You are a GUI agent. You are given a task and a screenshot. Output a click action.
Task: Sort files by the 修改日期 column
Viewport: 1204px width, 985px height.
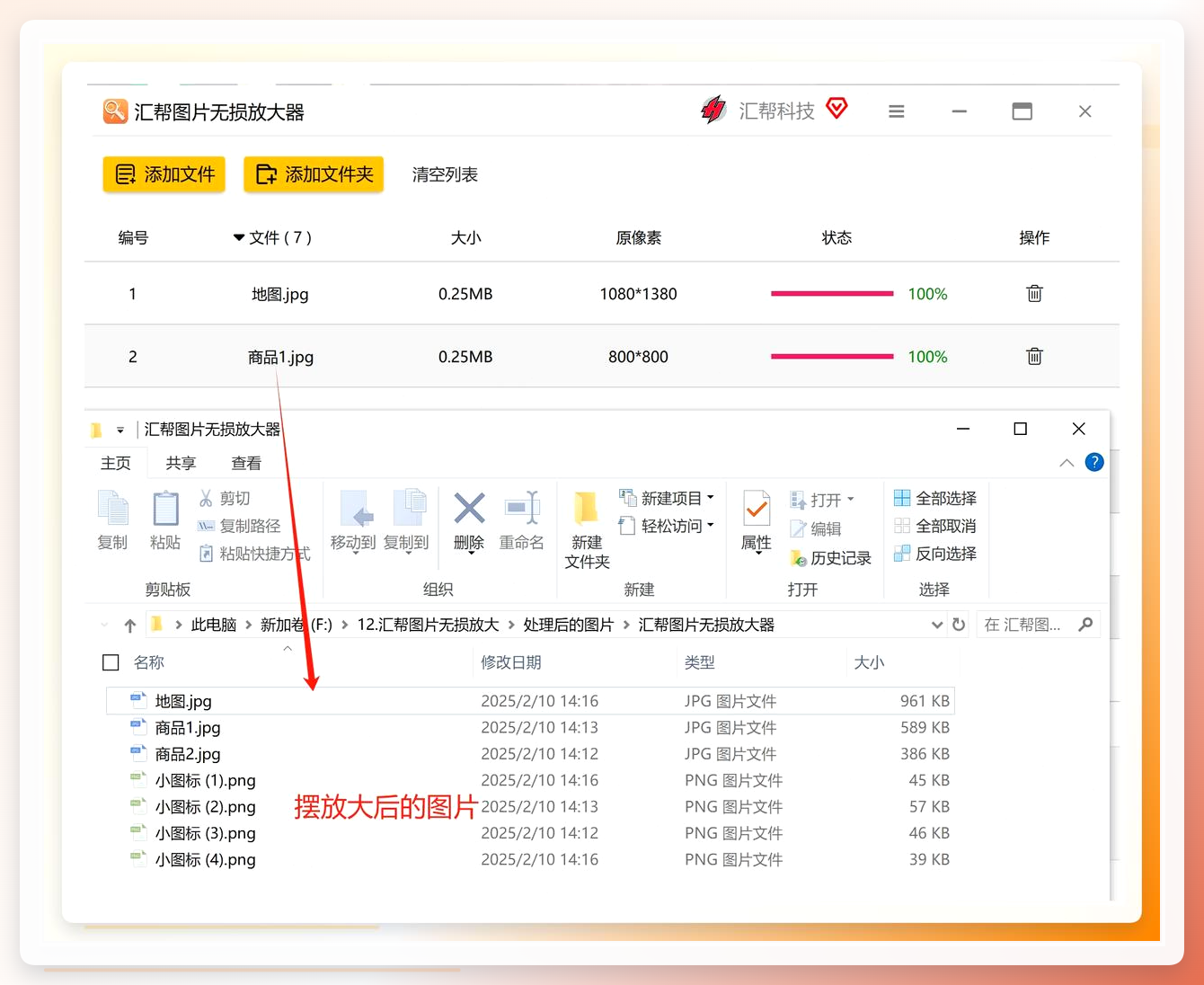coord(511,662)
